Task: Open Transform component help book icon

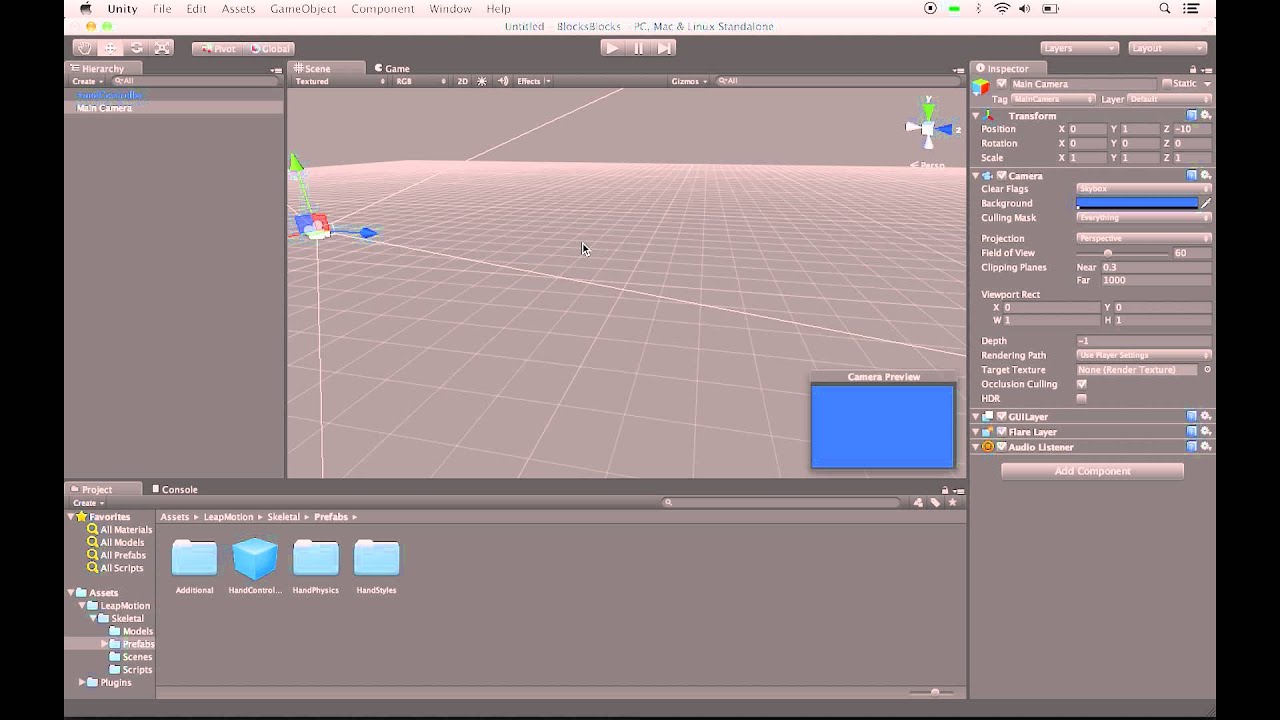Action: pyautogui.click(x=1191, y=116)
